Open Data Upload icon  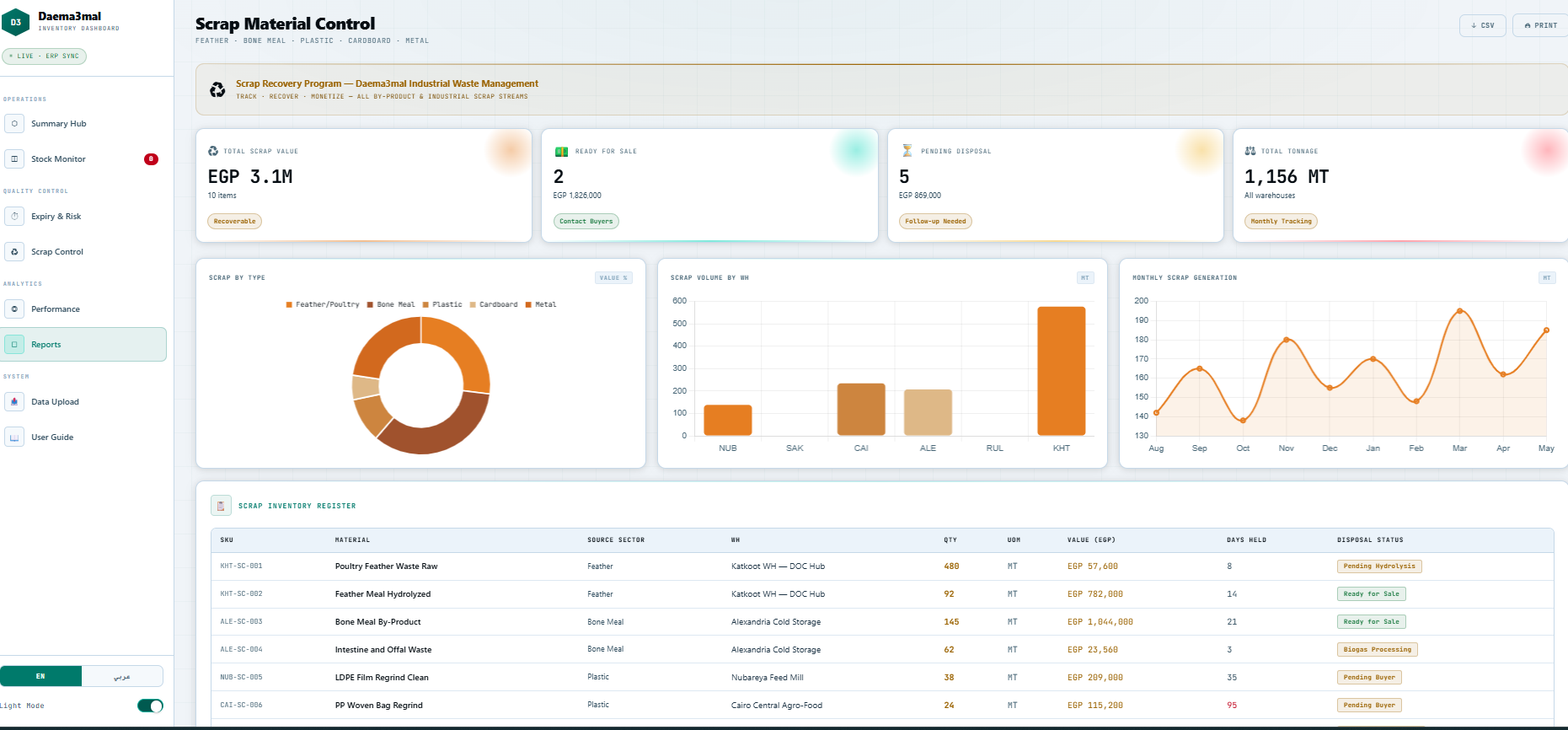coord(14,402)
